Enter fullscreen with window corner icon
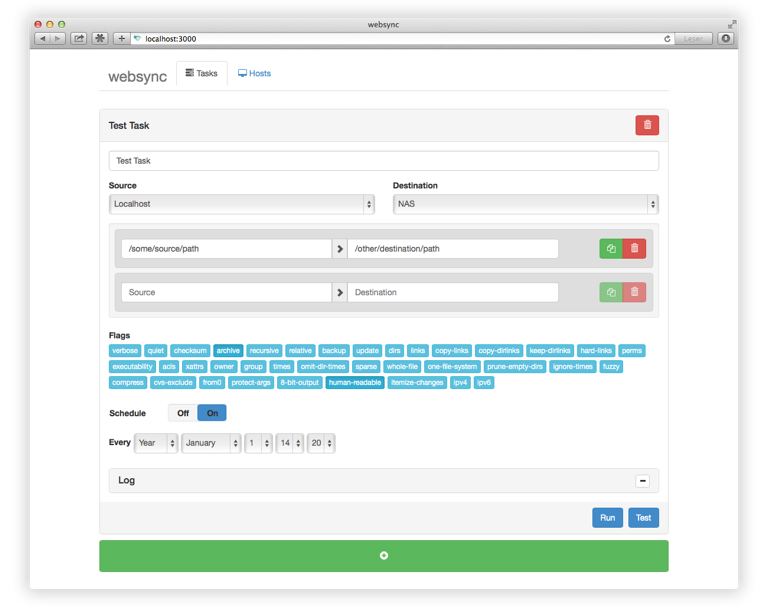 click(731, 24)
